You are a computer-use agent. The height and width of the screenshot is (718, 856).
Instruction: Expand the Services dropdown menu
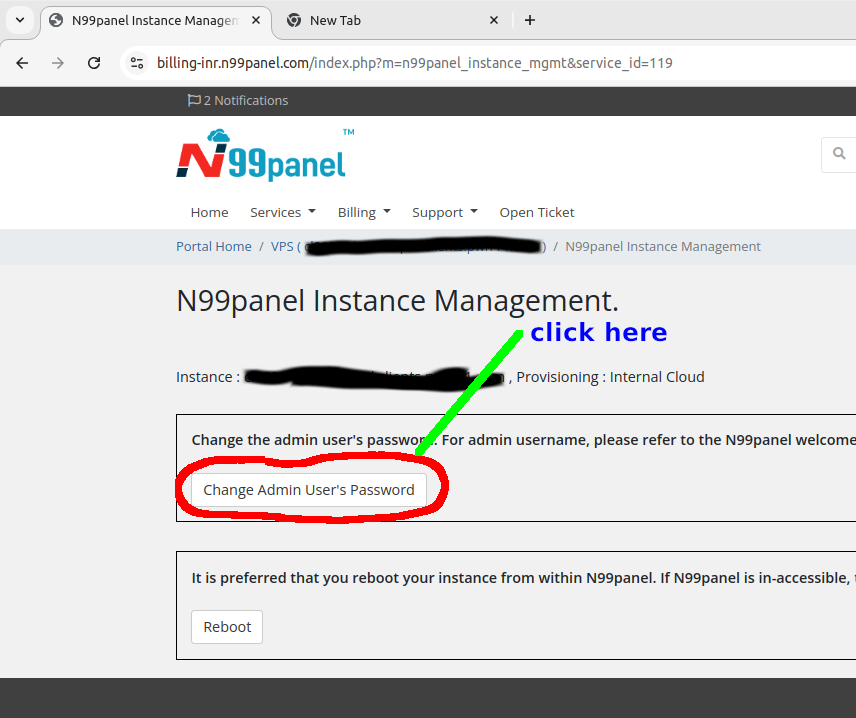click(x=282, y=212)
